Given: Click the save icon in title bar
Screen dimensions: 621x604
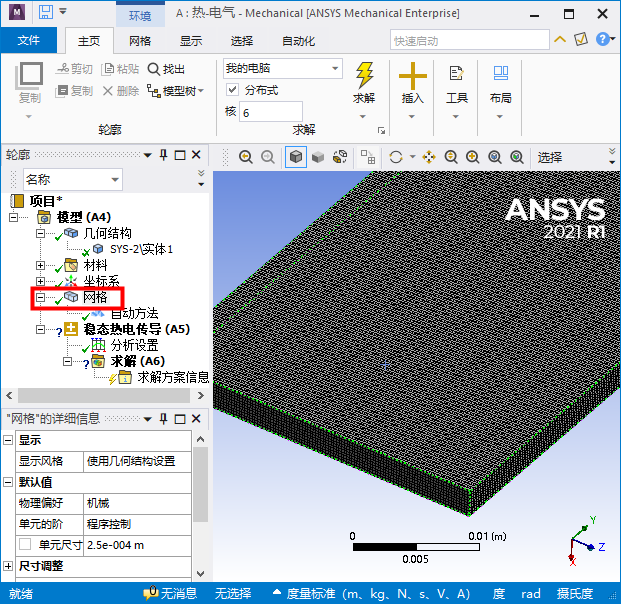Looking at the screenshot, I should click(47, 13).
